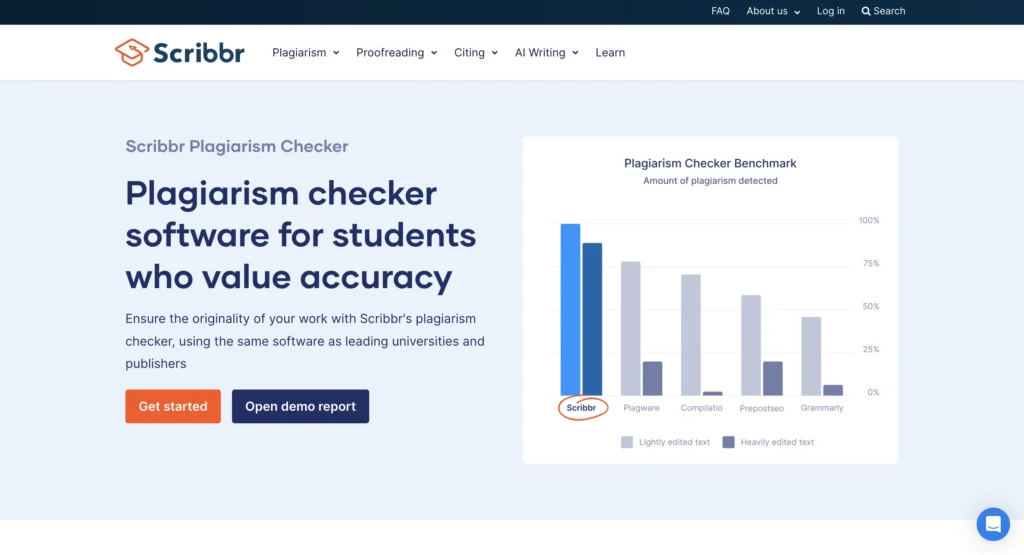This screenshot has width=1024, height=555.
Task: Click the Log in link
Action: coord(831,11)
